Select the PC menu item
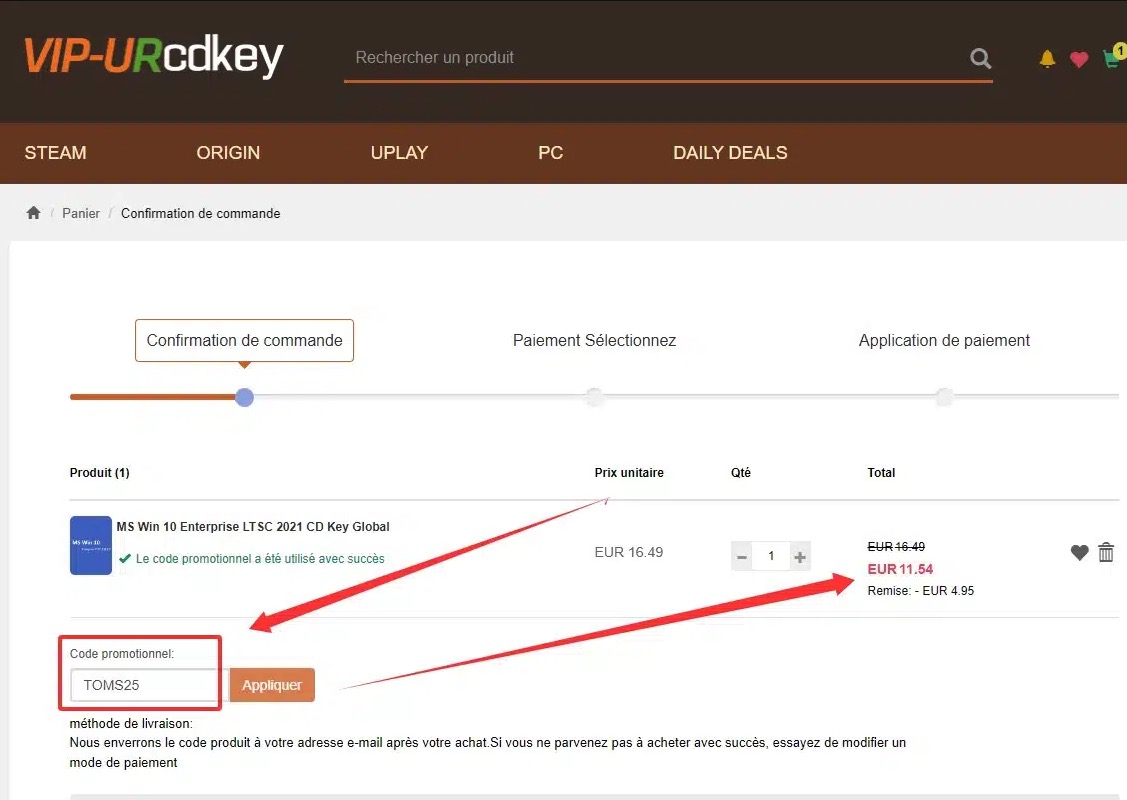 point(550,153)
